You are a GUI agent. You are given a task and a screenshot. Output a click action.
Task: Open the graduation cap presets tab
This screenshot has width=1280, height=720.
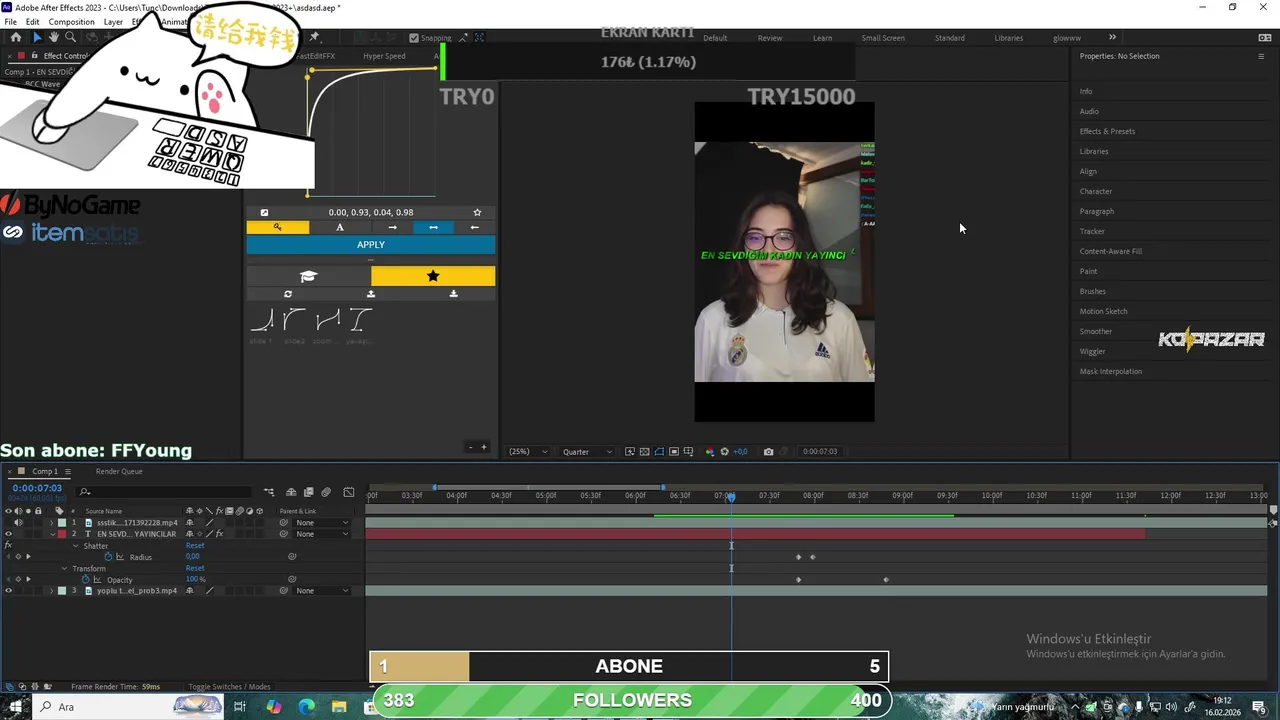(308, 276)
